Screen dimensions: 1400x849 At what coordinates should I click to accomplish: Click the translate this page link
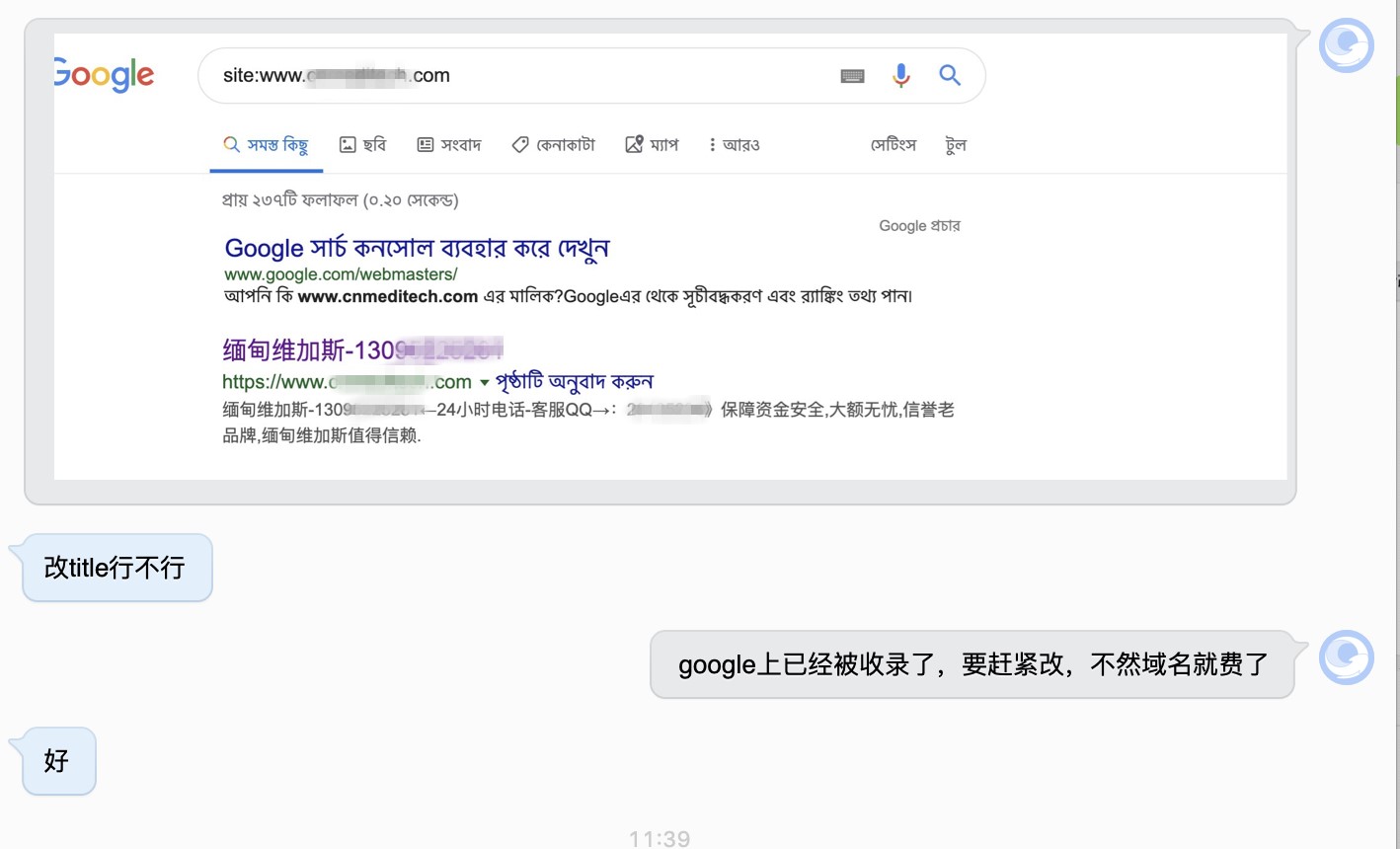point(573,381)
